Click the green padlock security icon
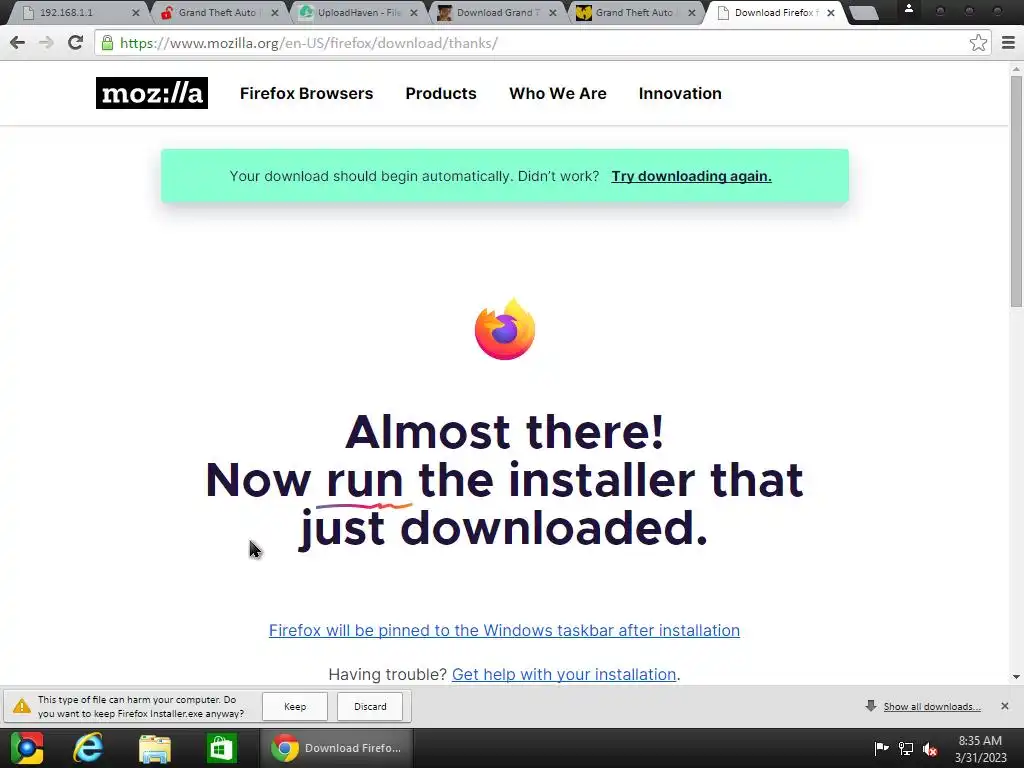 107,43
